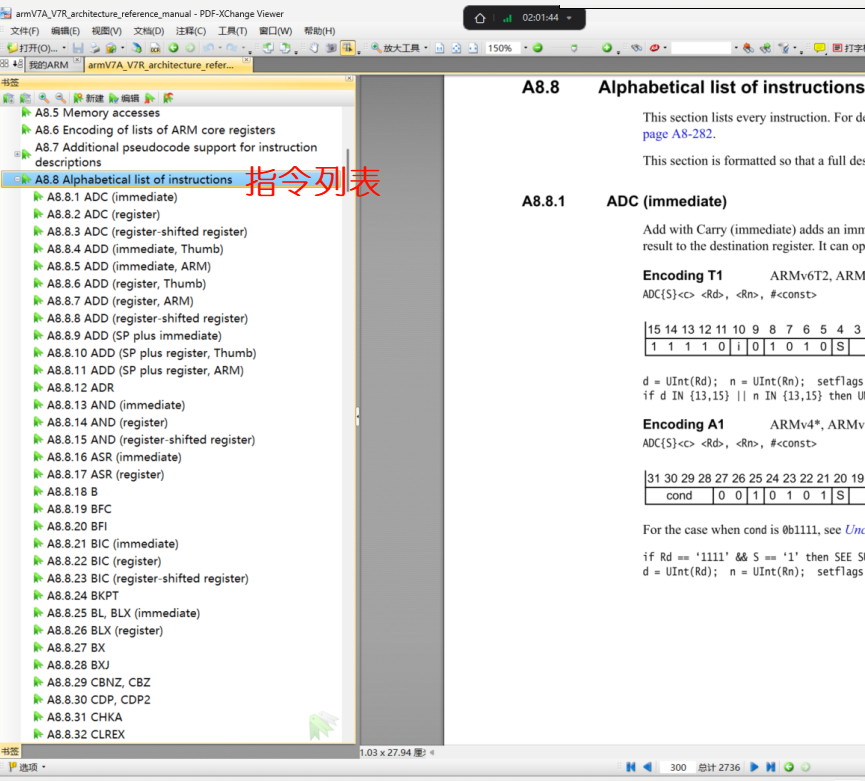Click the Save document icon

point(78,48)
